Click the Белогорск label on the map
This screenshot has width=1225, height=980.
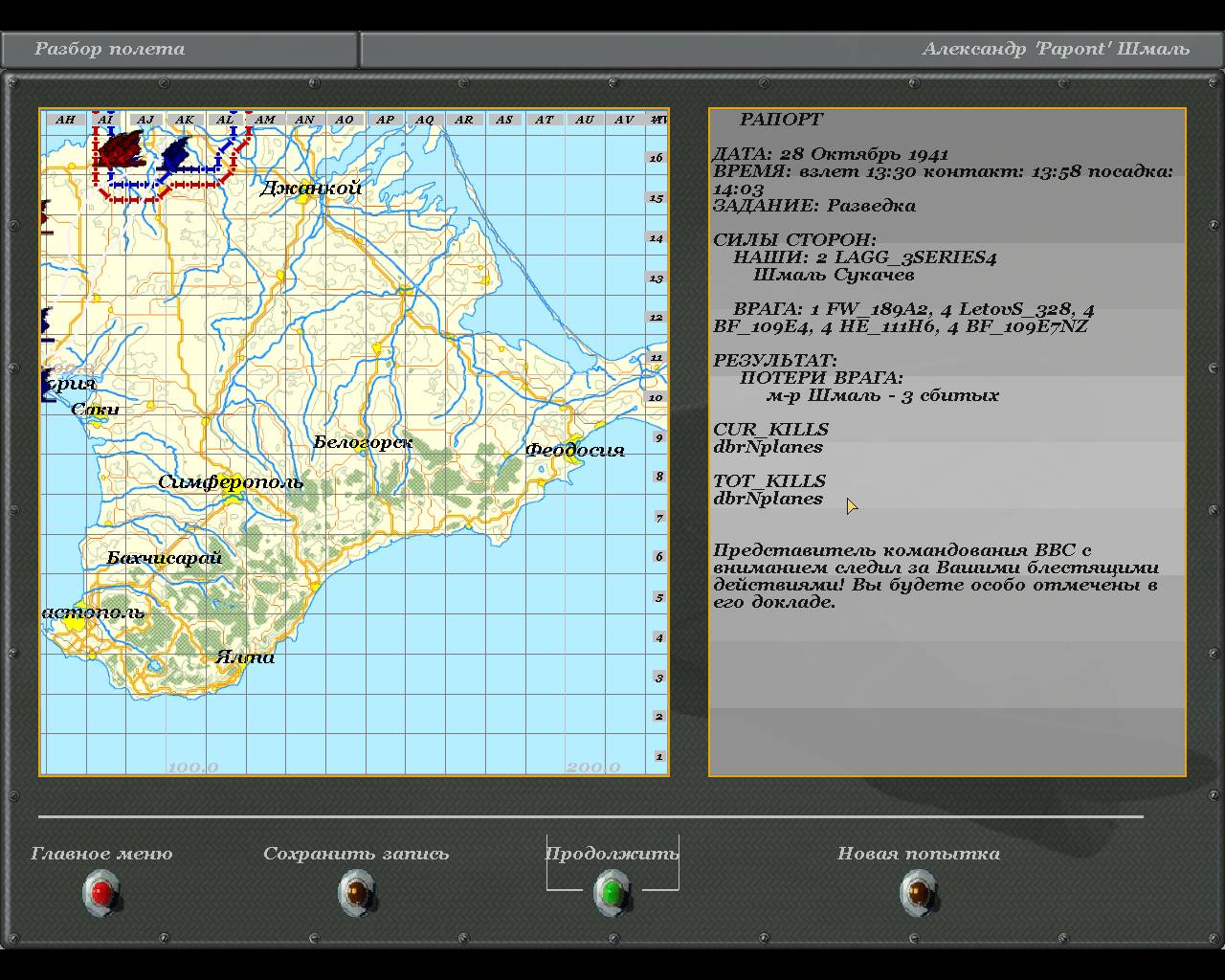363,442
